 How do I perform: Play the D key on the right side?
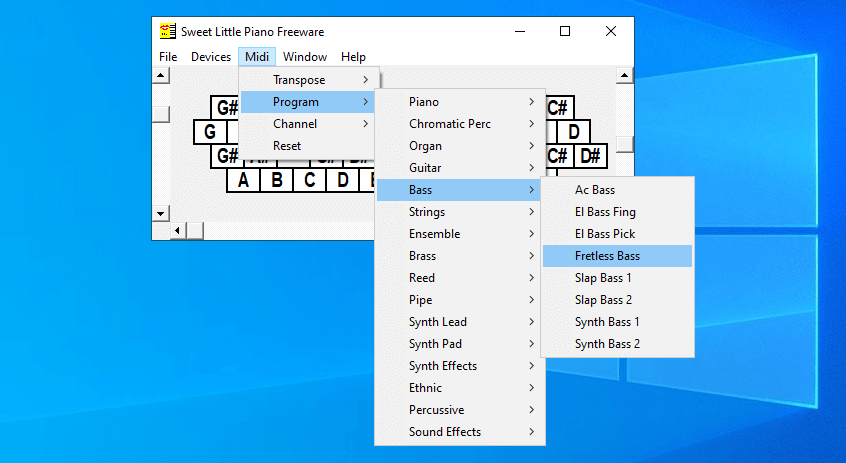coord(574,132)
